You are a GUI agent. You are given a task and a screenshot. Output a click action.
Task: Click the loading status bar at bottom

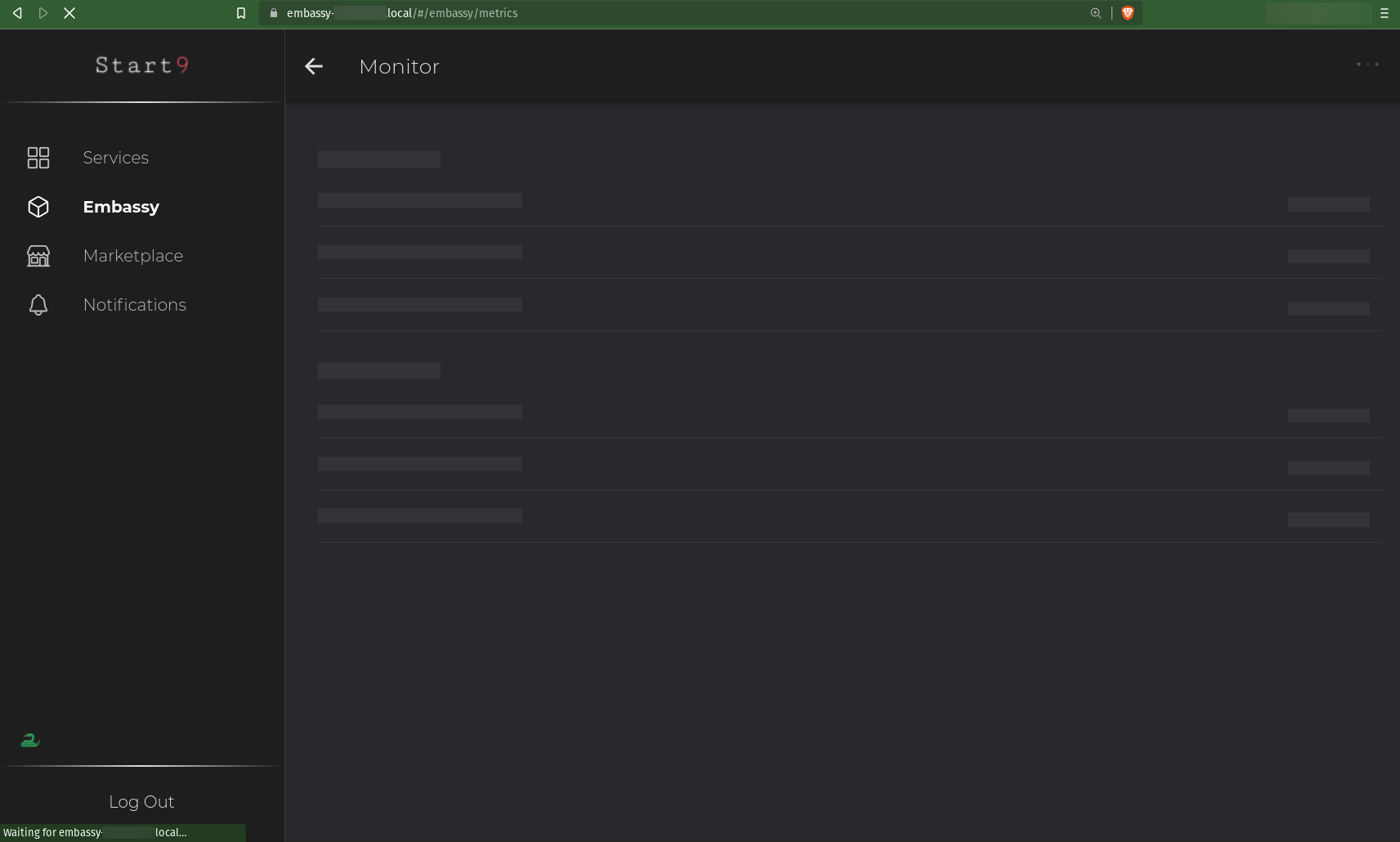pos(124,832)
